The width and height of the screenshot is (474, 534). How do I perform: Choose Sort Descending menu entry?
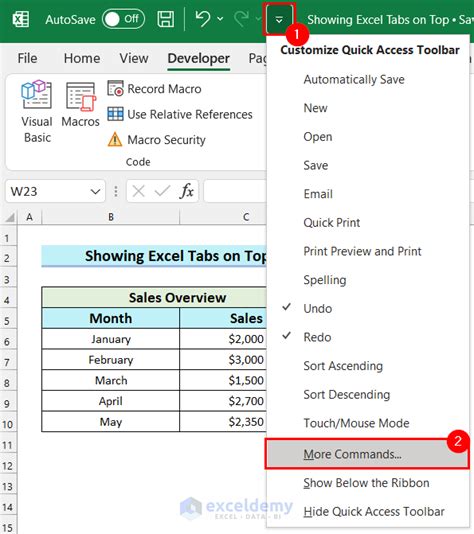coord(367,394)
